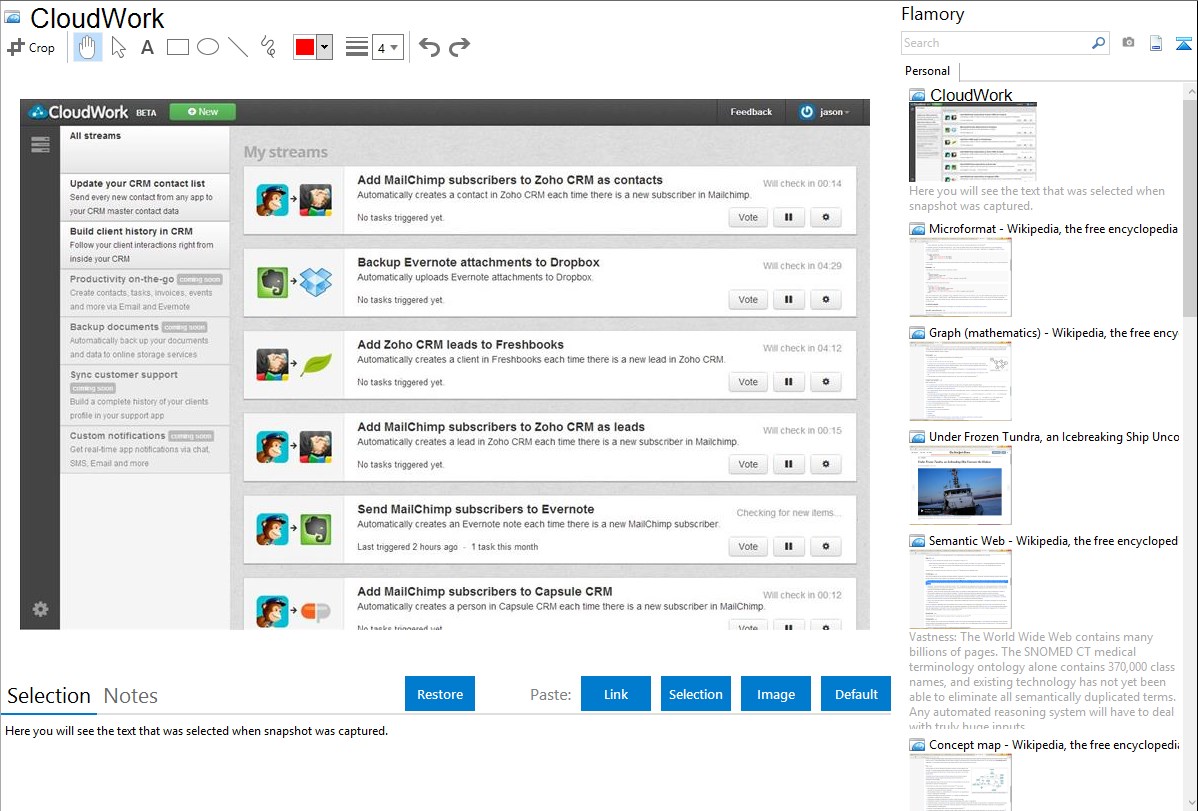Pause MailChimp to Zoho CRM contacts stream
The image size is (1198, 811).
click(x=788, y=217)
